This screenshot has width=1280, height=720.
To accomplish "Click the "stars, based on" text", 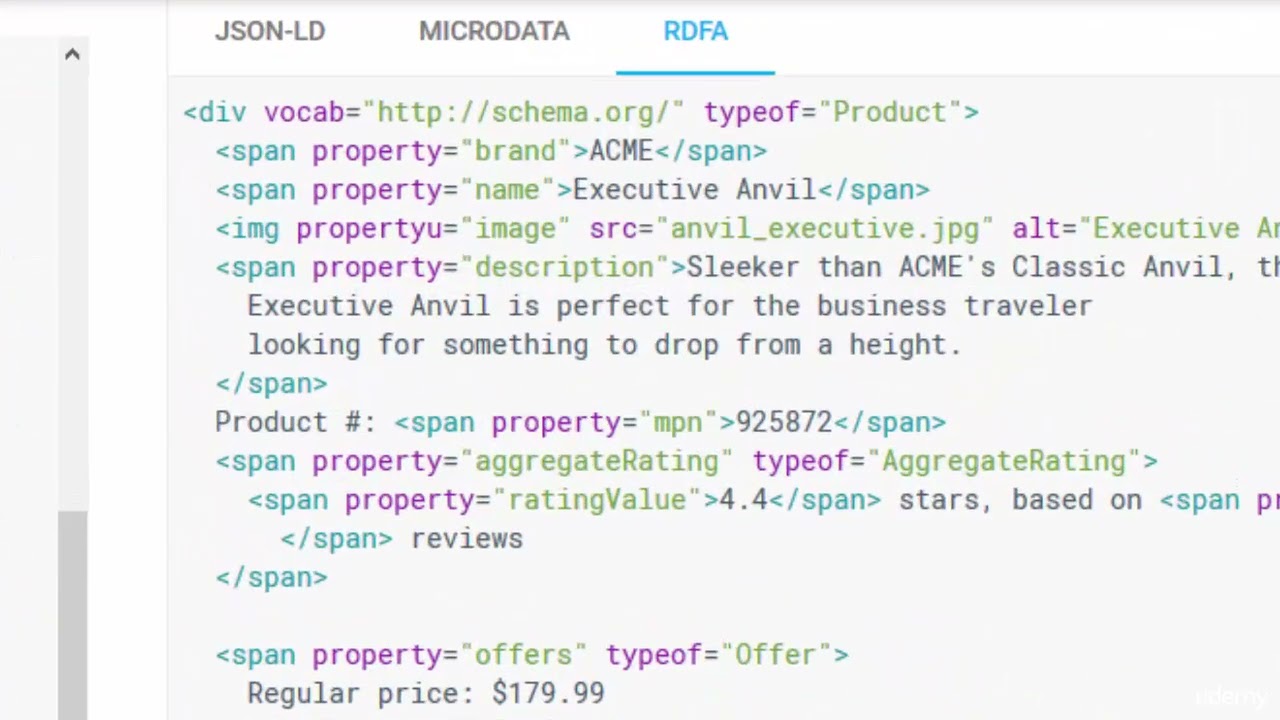I will pos(1020,500).
